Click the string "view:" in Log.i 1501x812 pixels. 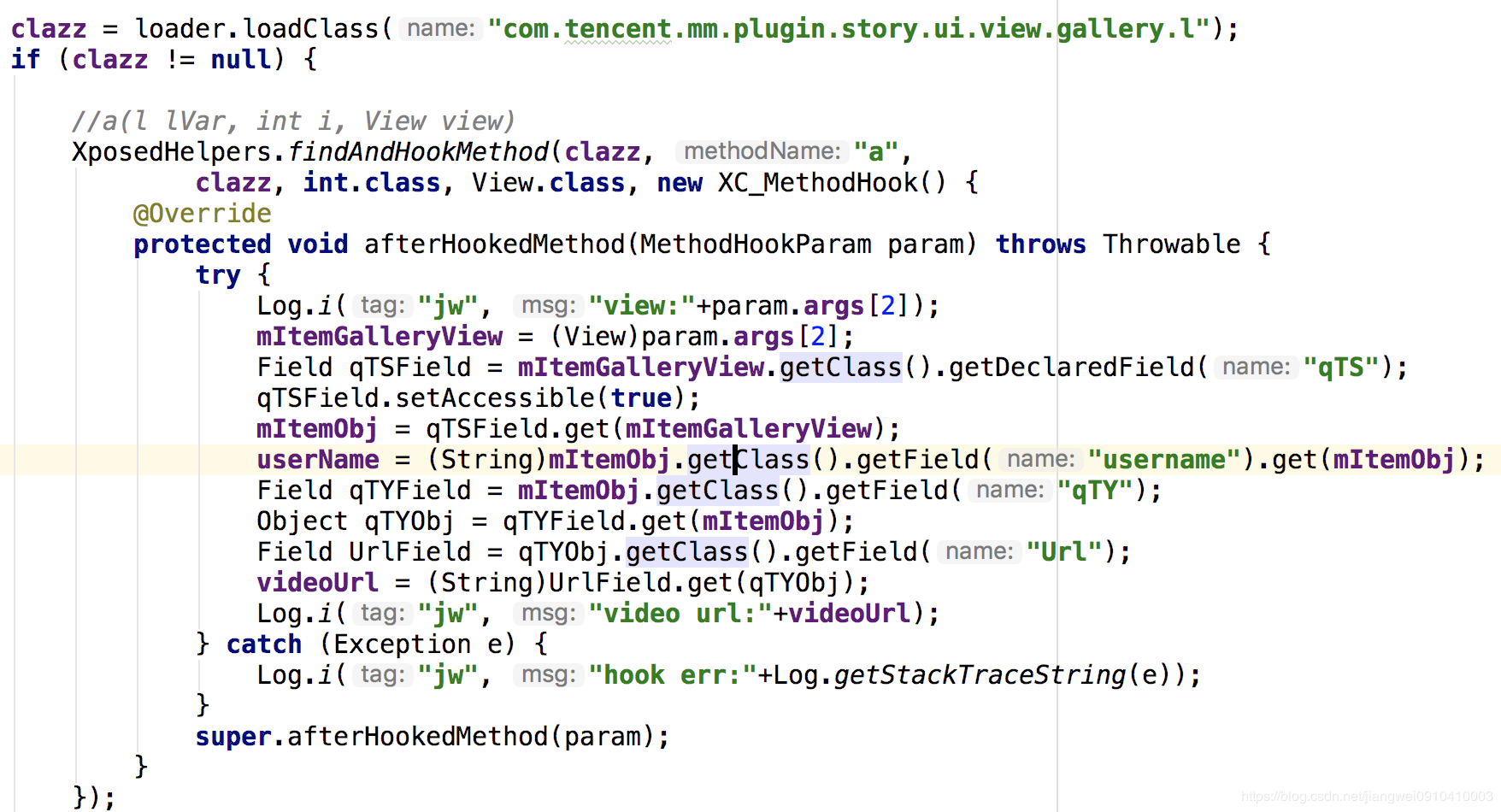[642, 305]
